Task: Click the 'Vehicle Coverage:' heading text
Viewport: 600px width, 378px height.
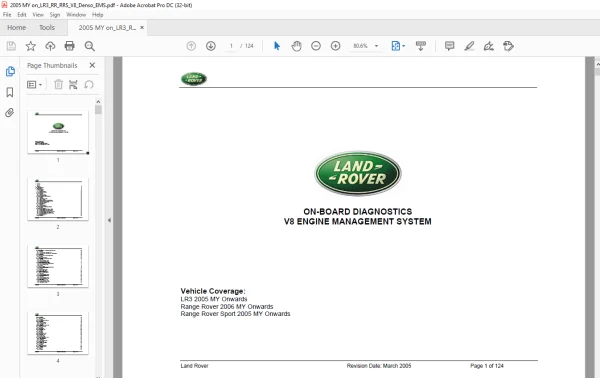Action: pyautogui.click(x=213, y=291)
